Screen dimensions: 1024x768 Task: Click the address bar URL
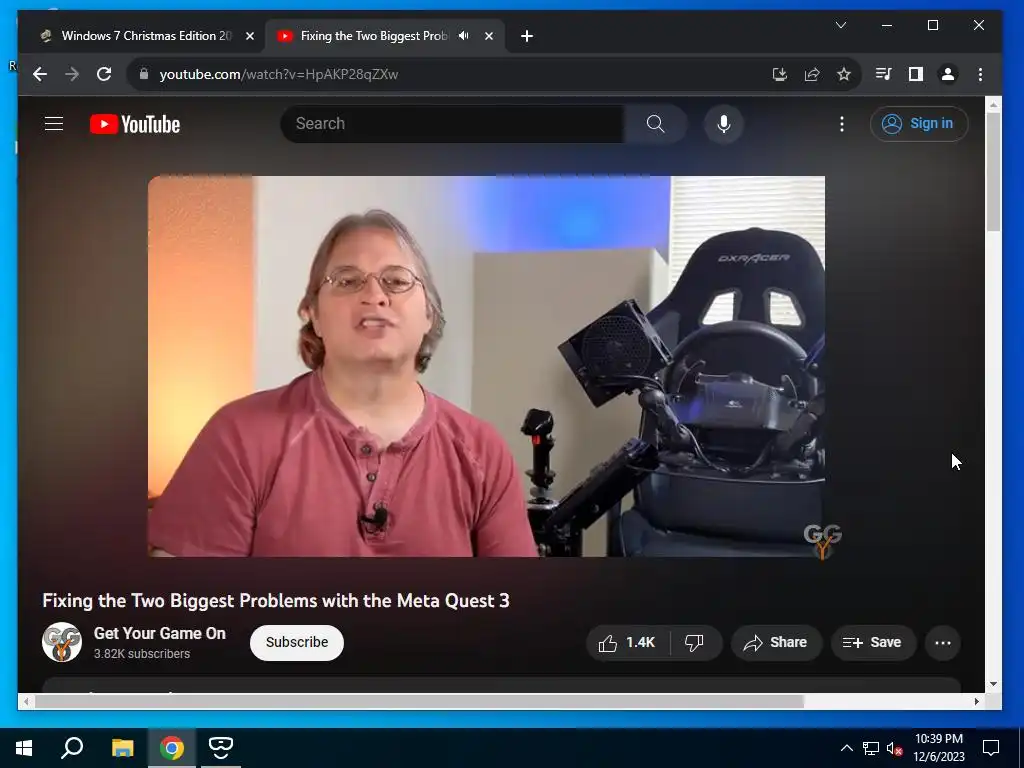279,74
